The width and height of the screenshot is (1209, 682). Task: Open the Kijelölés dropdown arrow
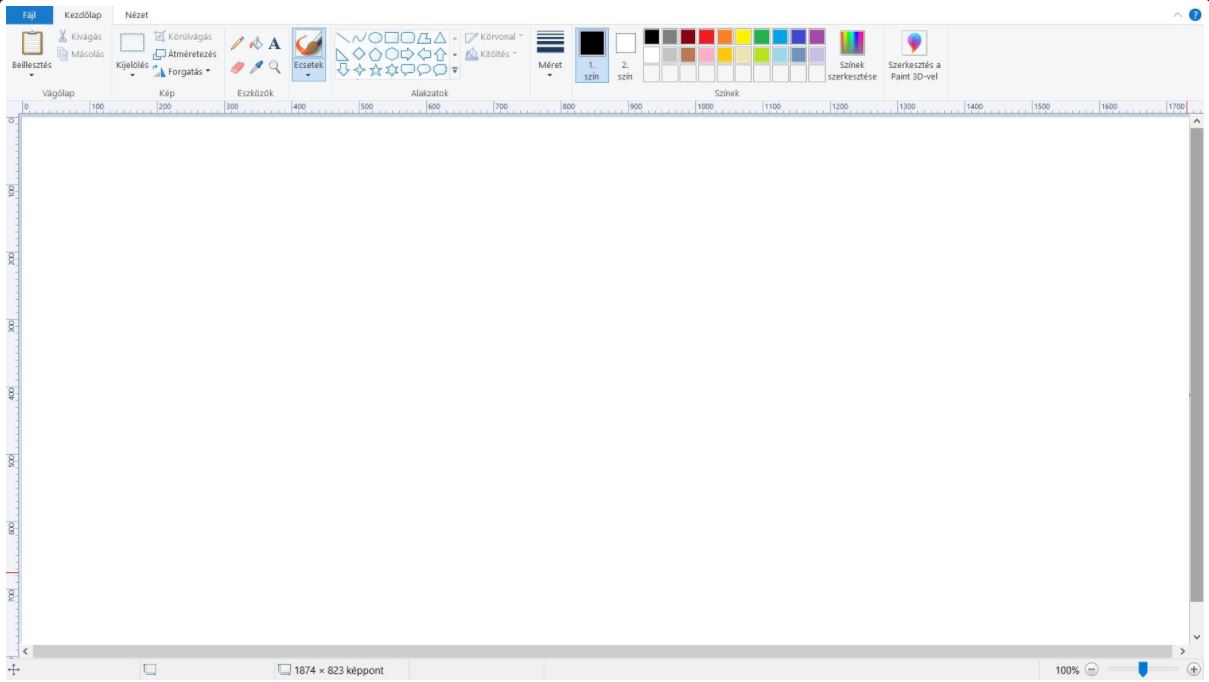(132, 75)
